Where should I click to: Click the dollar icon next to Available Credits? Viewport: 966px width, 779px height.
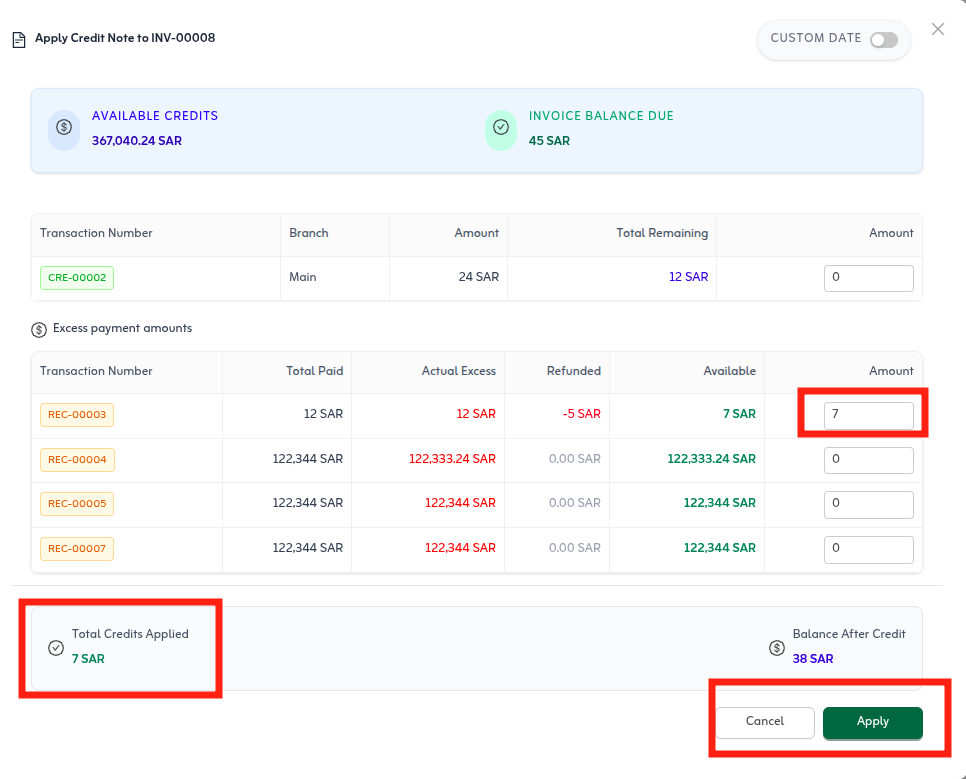pos(64,128)
